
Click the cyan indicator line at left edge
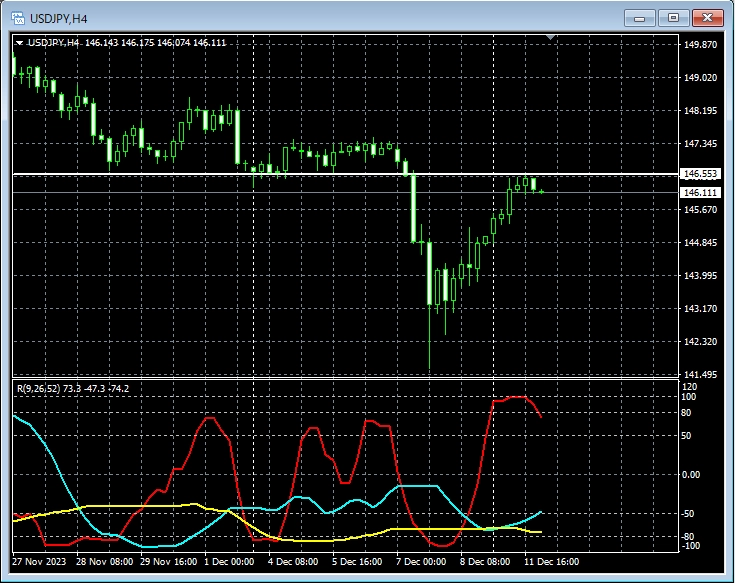(x=18, y=418)
